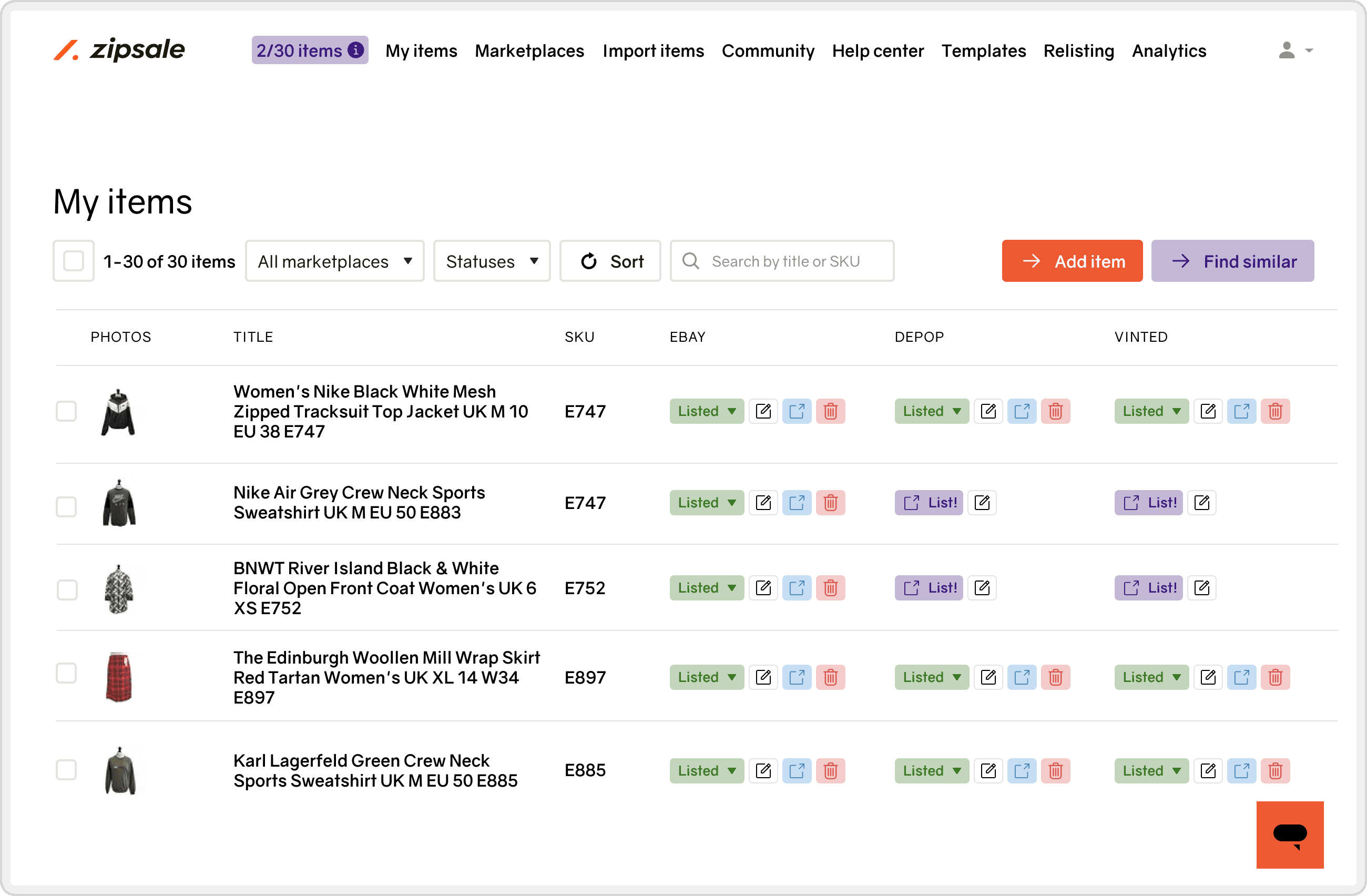Tick the select-all items checkbox
1367x896 pixels.
(x=74, y=261)
